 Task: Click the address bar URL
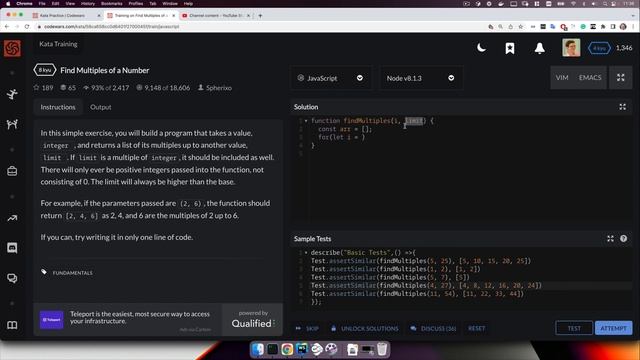click(x=111, y=27)
